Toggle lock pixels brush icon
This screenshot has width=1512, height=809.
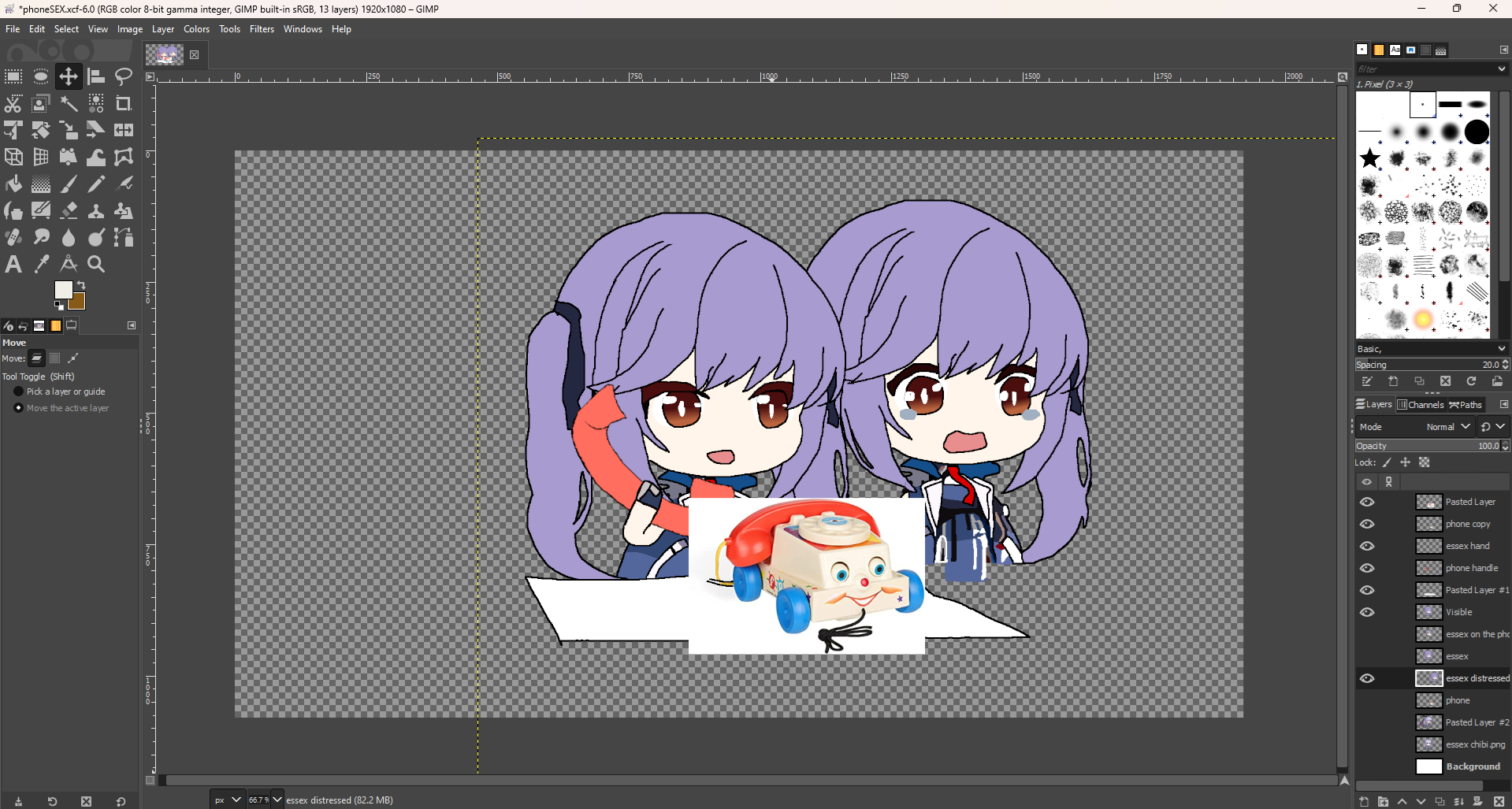pos(1387,462)
